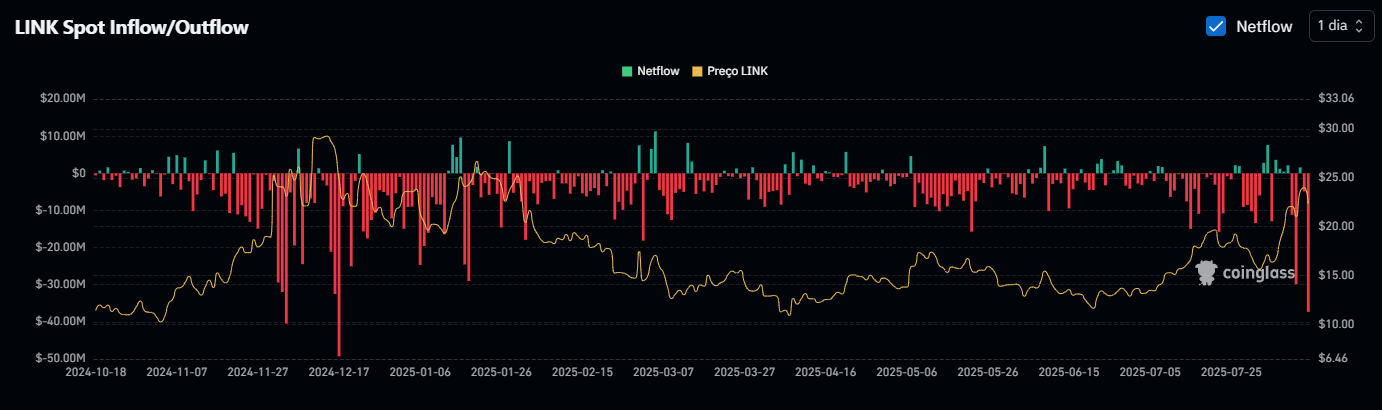Click the $25.00 price axis label
The image size is (1382, 410).
pos(1336,177)
